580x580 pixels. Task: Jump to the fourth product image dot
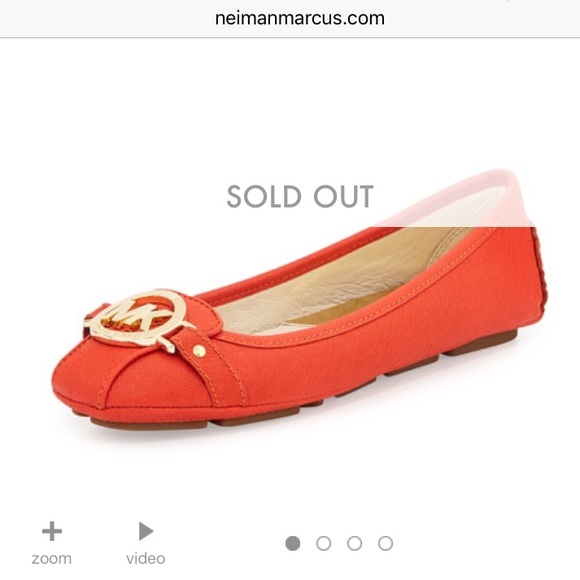click(385, 543)
